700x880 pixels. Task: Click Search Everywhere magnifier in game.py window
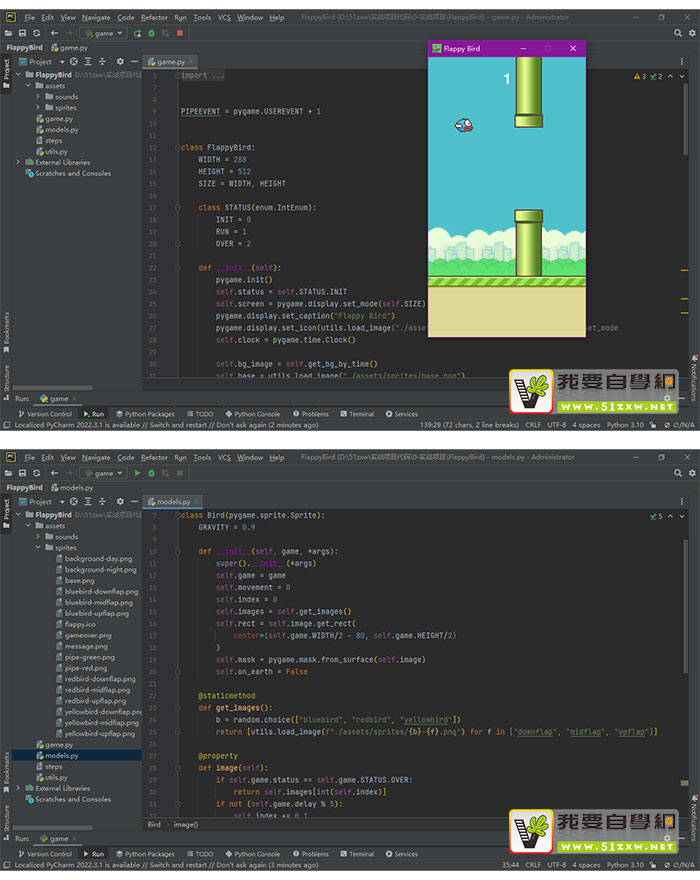point(678,33)
